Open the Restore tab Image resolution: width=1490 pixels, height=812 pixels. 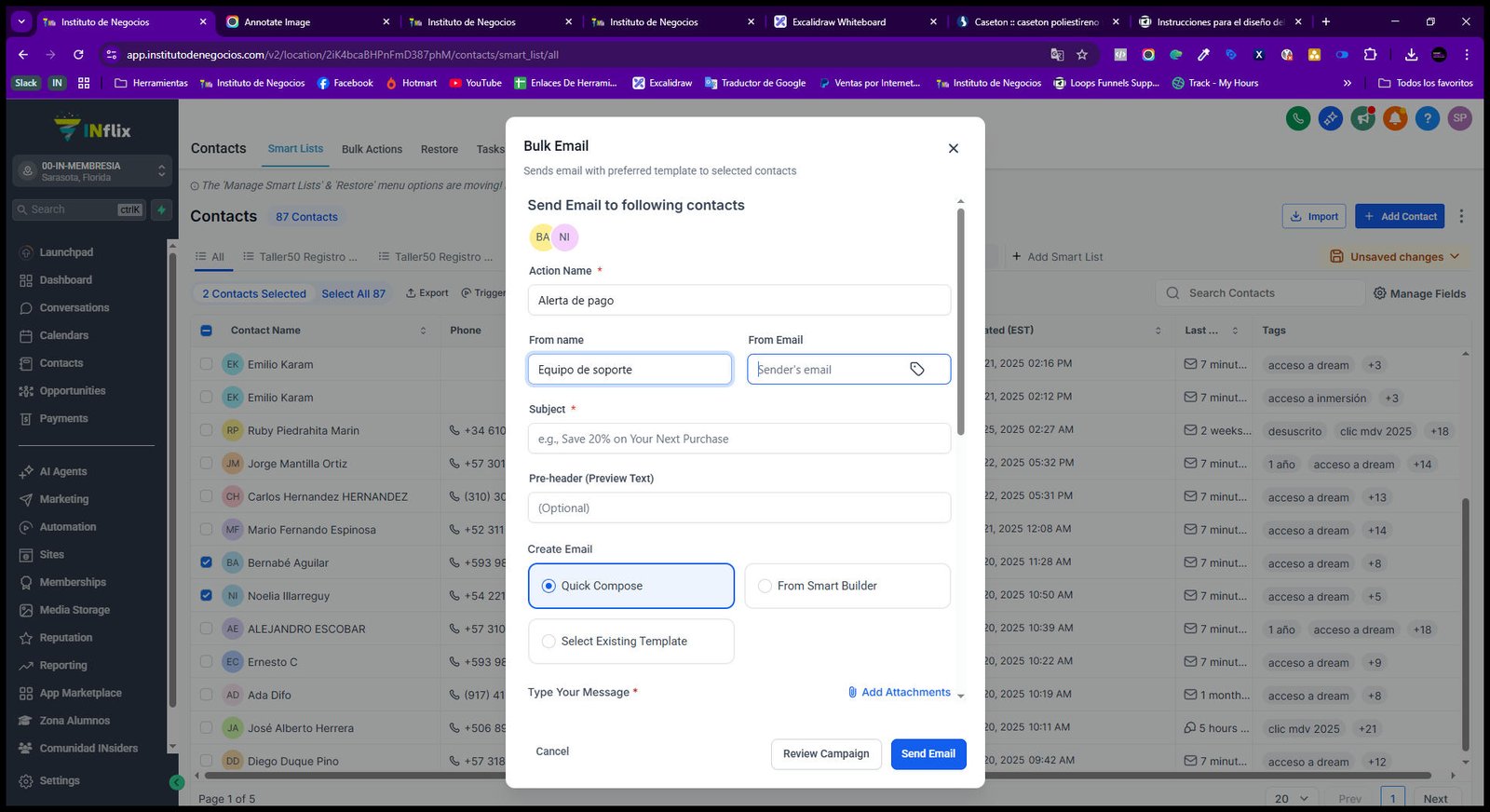tap(439, 149)
